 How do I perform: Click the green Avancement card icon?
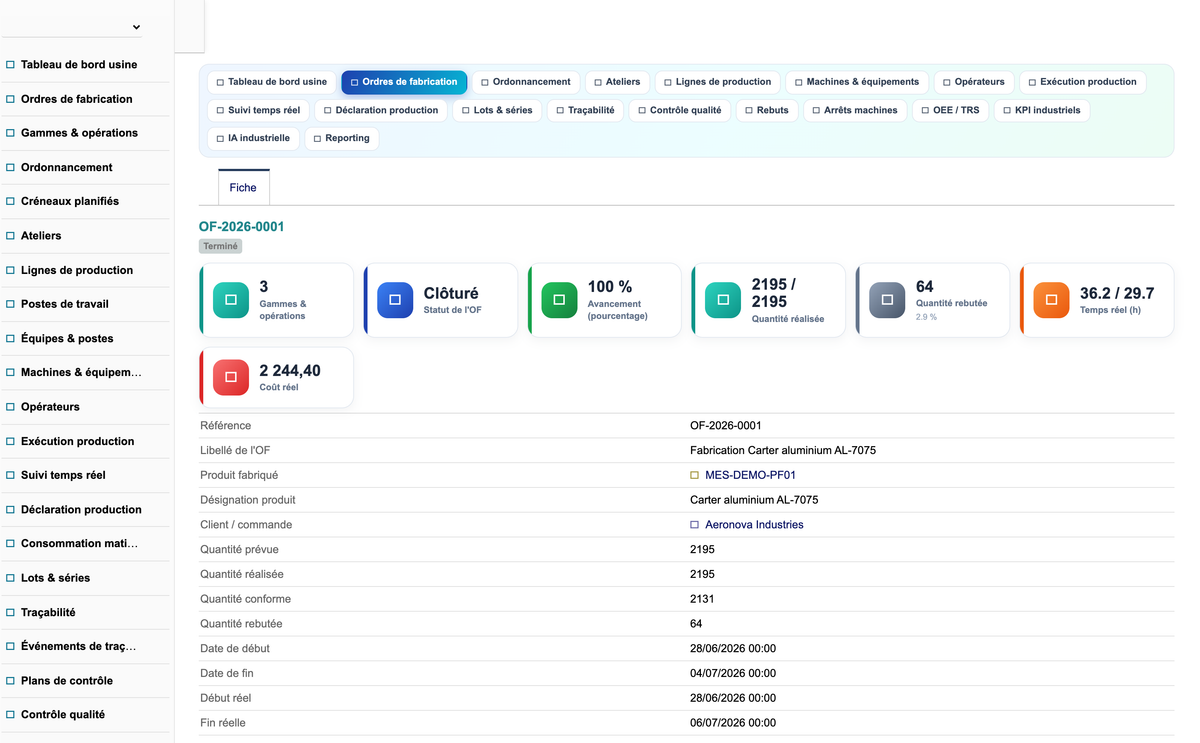click(559, 300)
